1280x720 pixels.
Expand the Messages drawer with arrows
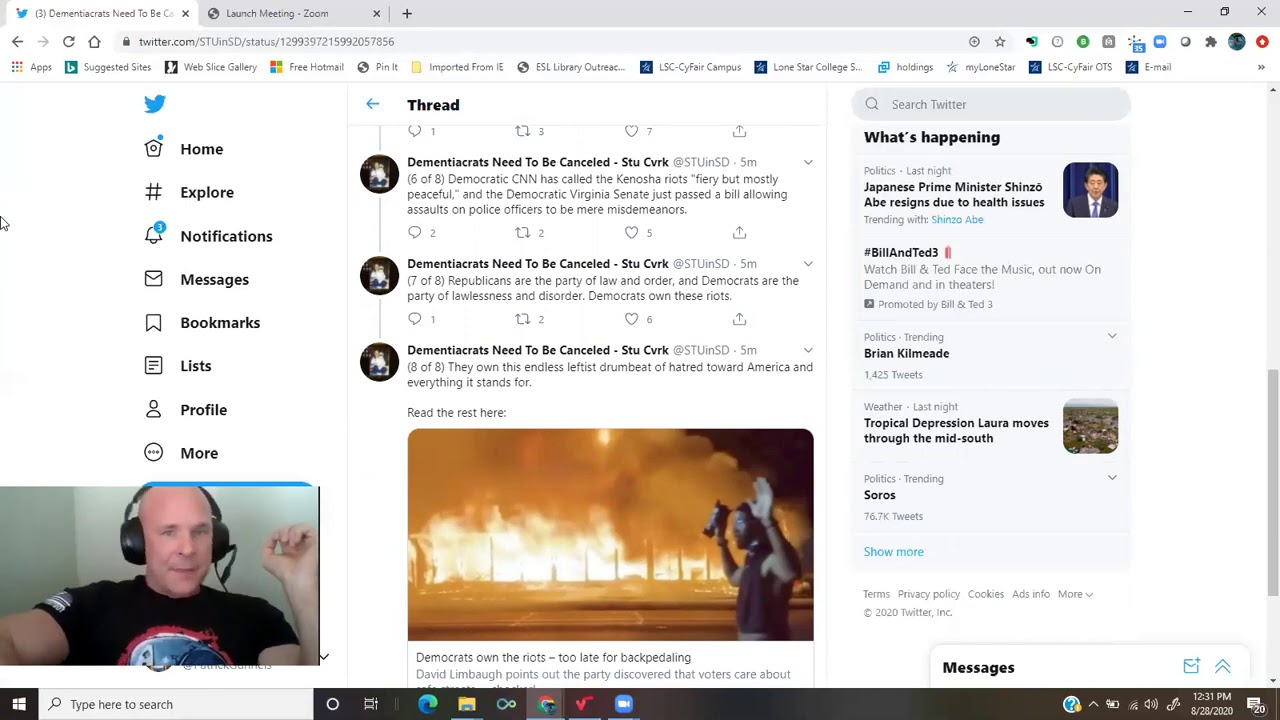pos(1223,667)
